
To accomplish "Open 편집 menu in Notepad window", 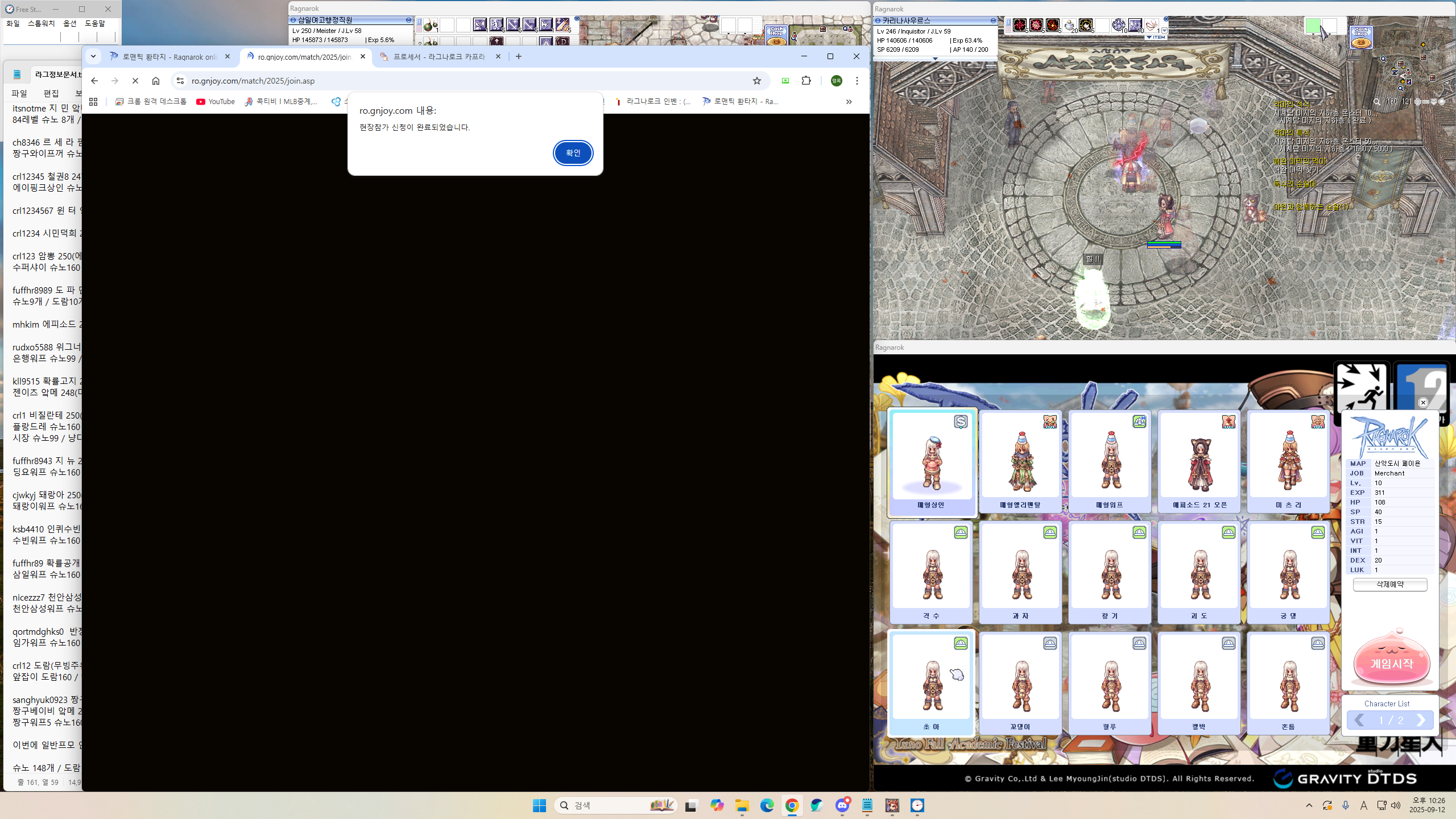I will click(51, 93).
